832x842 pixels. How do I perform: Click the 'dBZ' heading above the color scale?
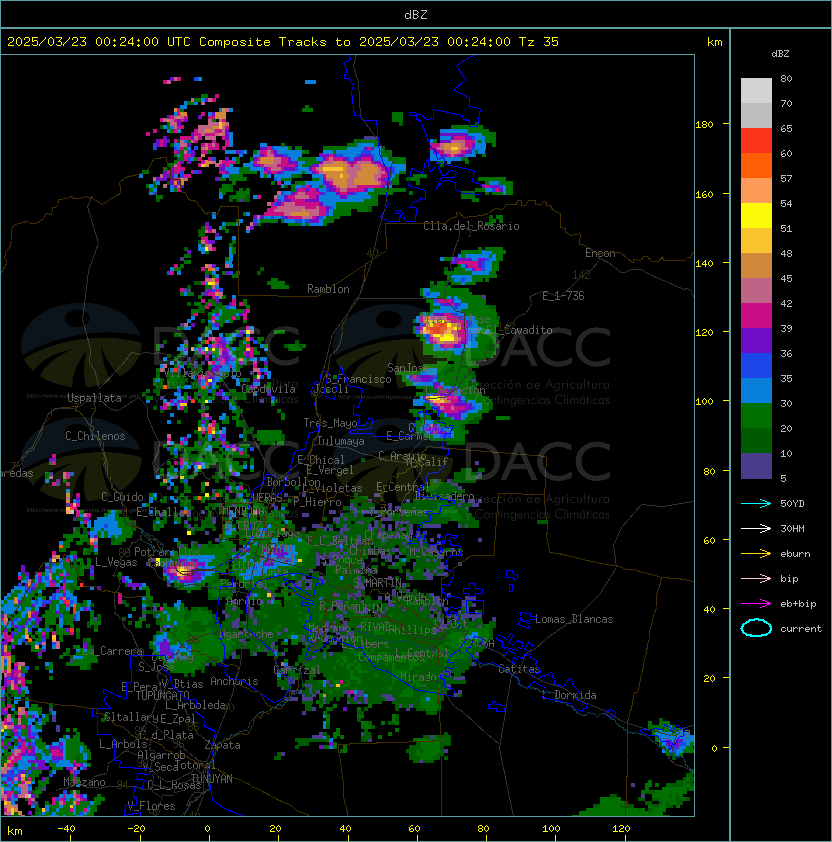[x=780, y=54]
